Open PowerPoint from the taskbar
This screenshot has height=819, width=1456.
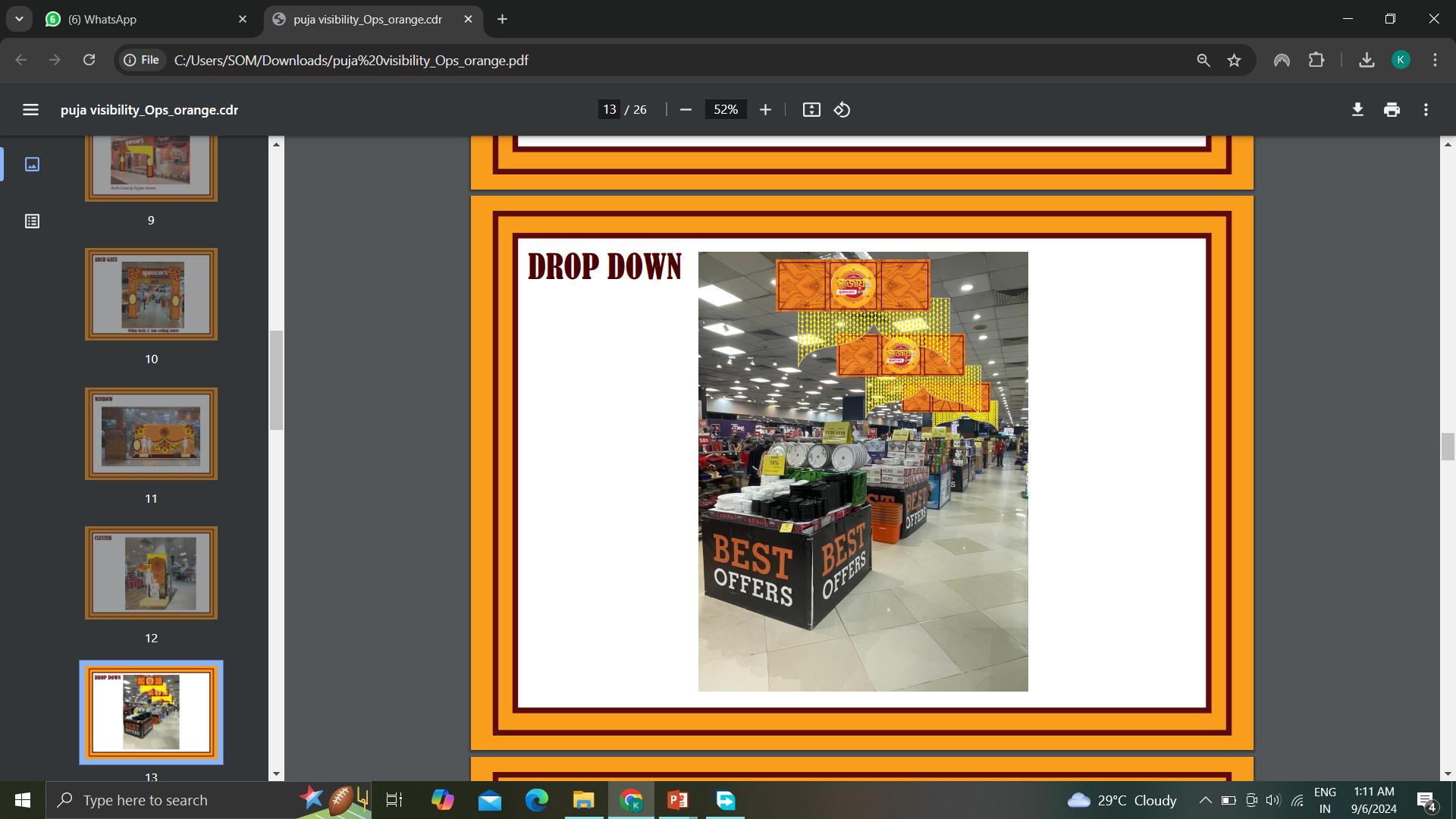click(677, 800)
